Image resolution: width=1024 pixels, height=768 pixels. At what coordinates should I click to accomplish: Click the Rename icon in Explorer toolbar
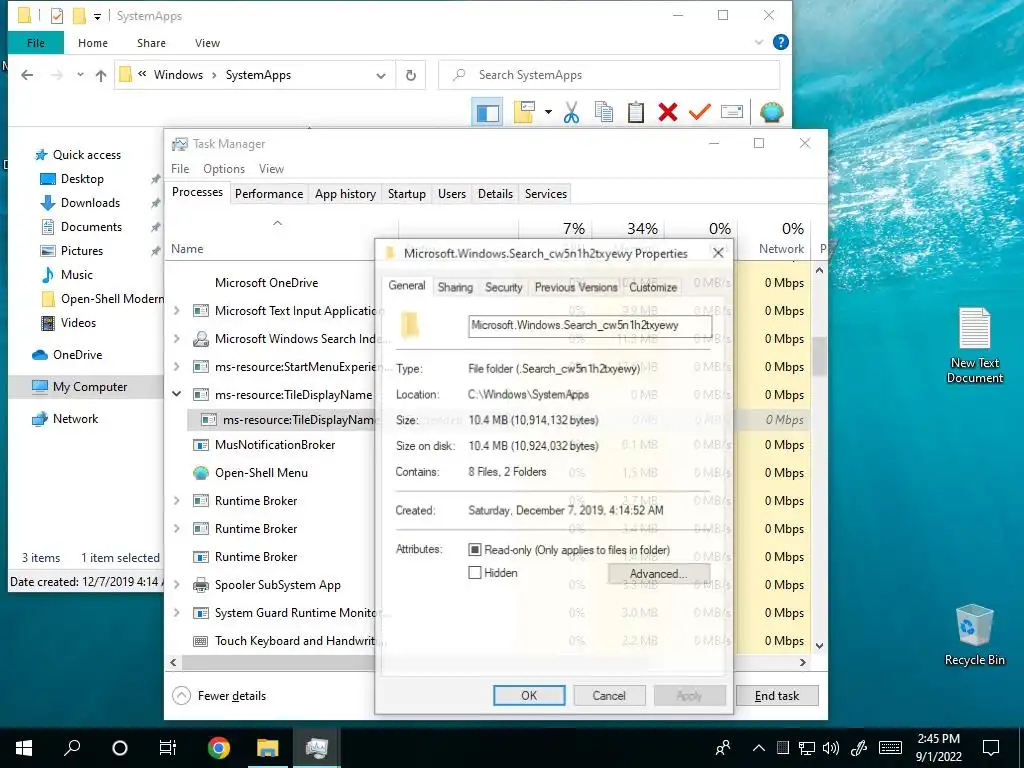tap(732, 112)
